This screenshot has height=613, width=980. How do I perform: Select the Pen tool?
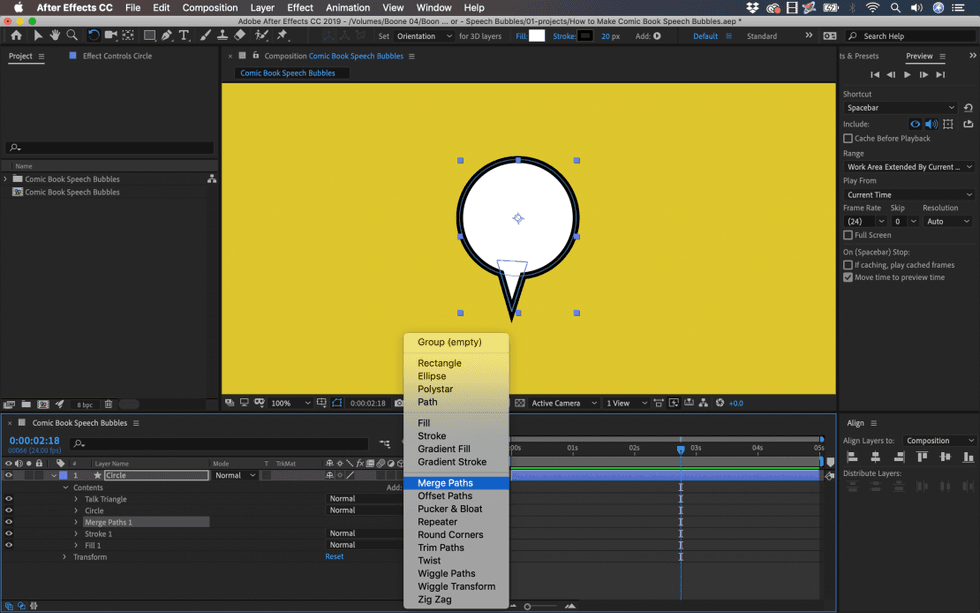point(166,36)
